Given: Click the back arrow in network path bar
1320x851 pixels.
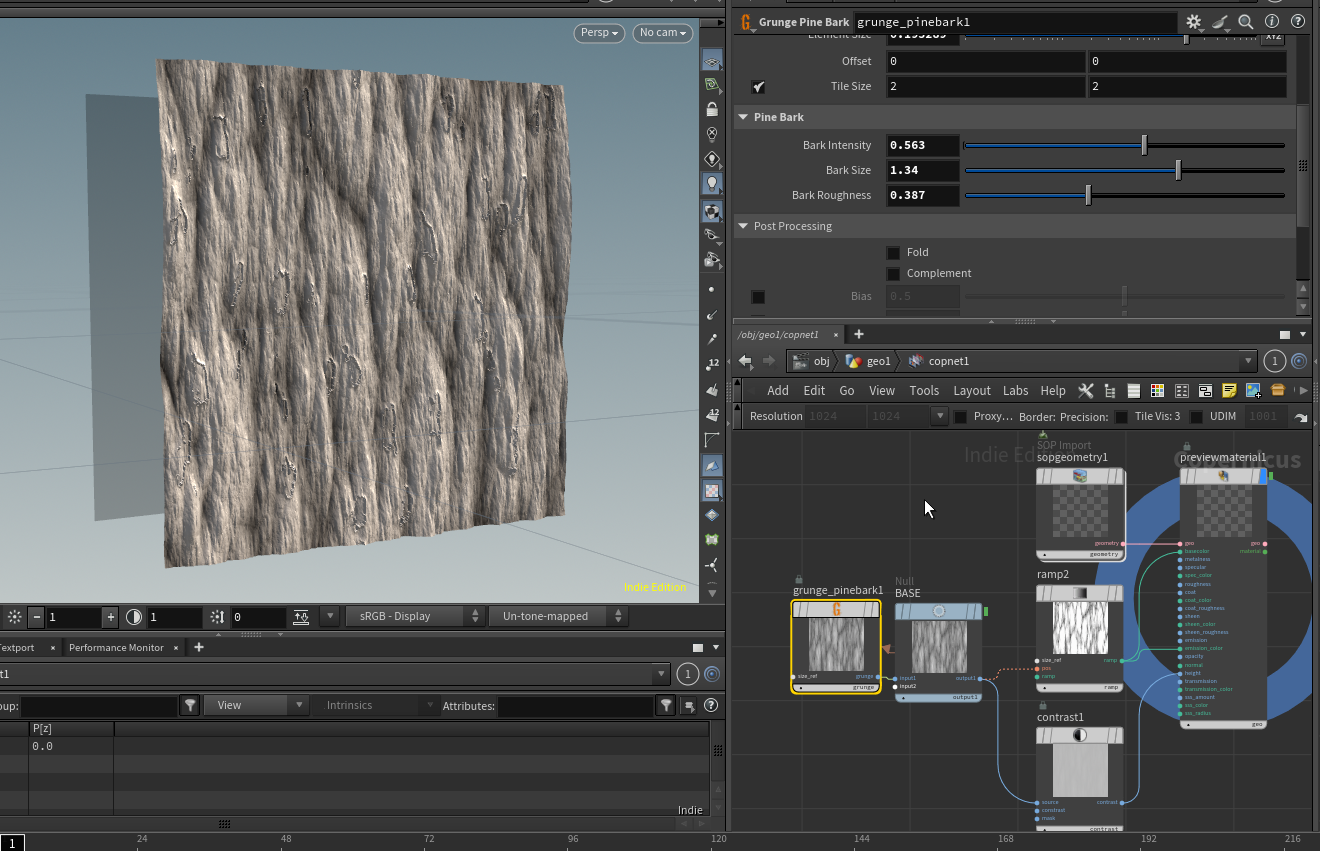Looking at the screenshot, I should coord(745,361).
